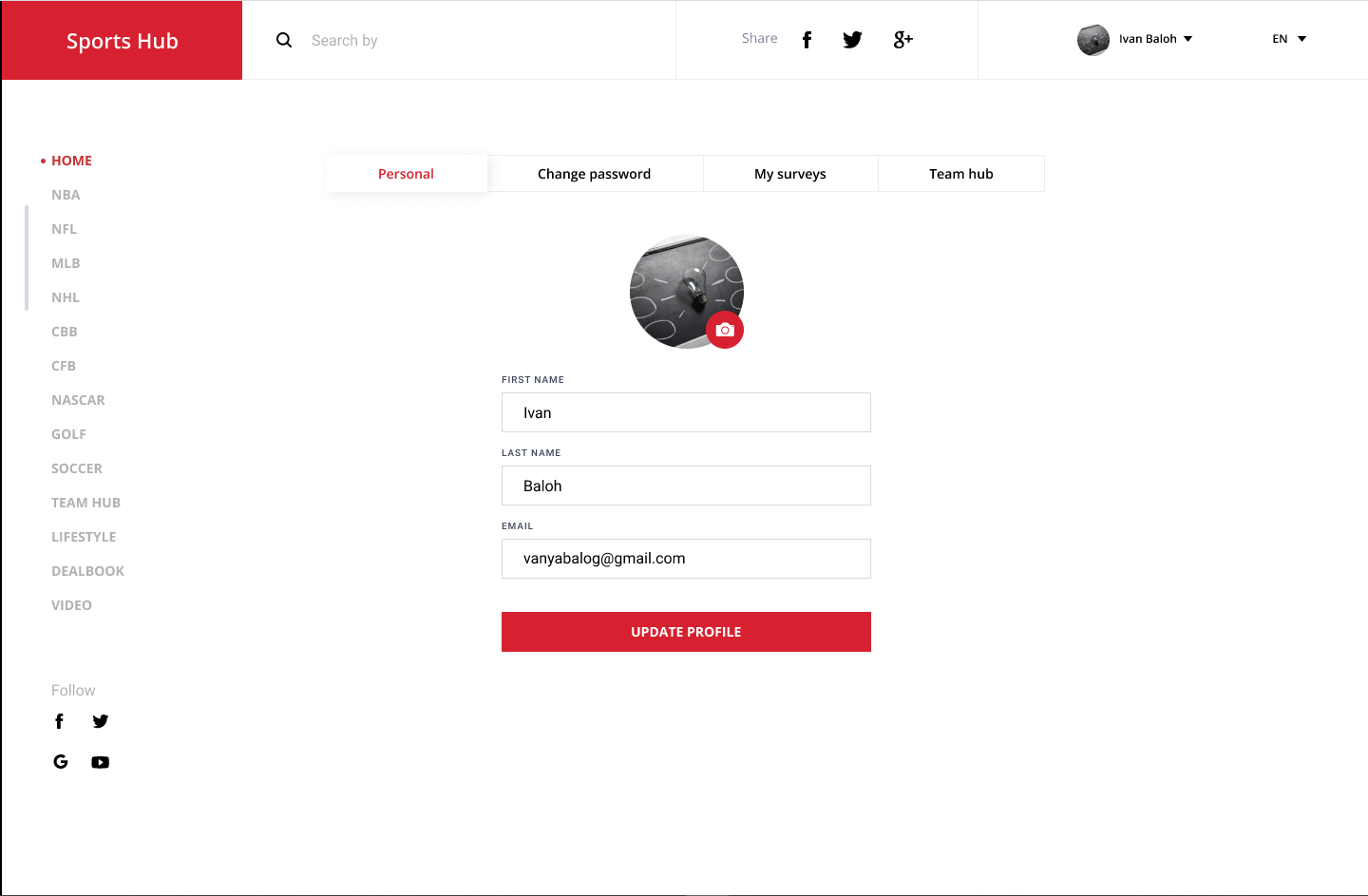Go to the My surveys tab
The image size is (1368, 896).
(790, 174)
